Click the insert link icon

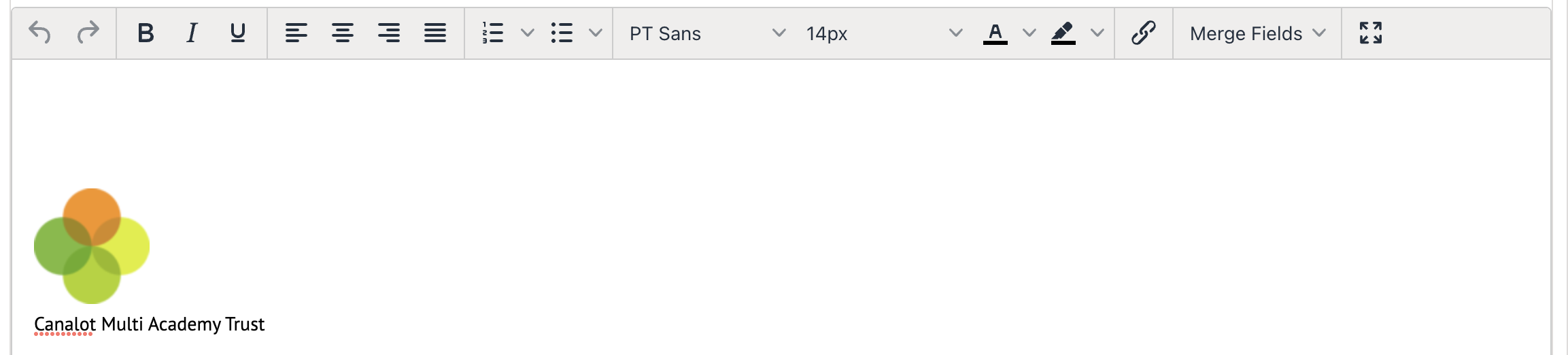(x=1144, y=33)
